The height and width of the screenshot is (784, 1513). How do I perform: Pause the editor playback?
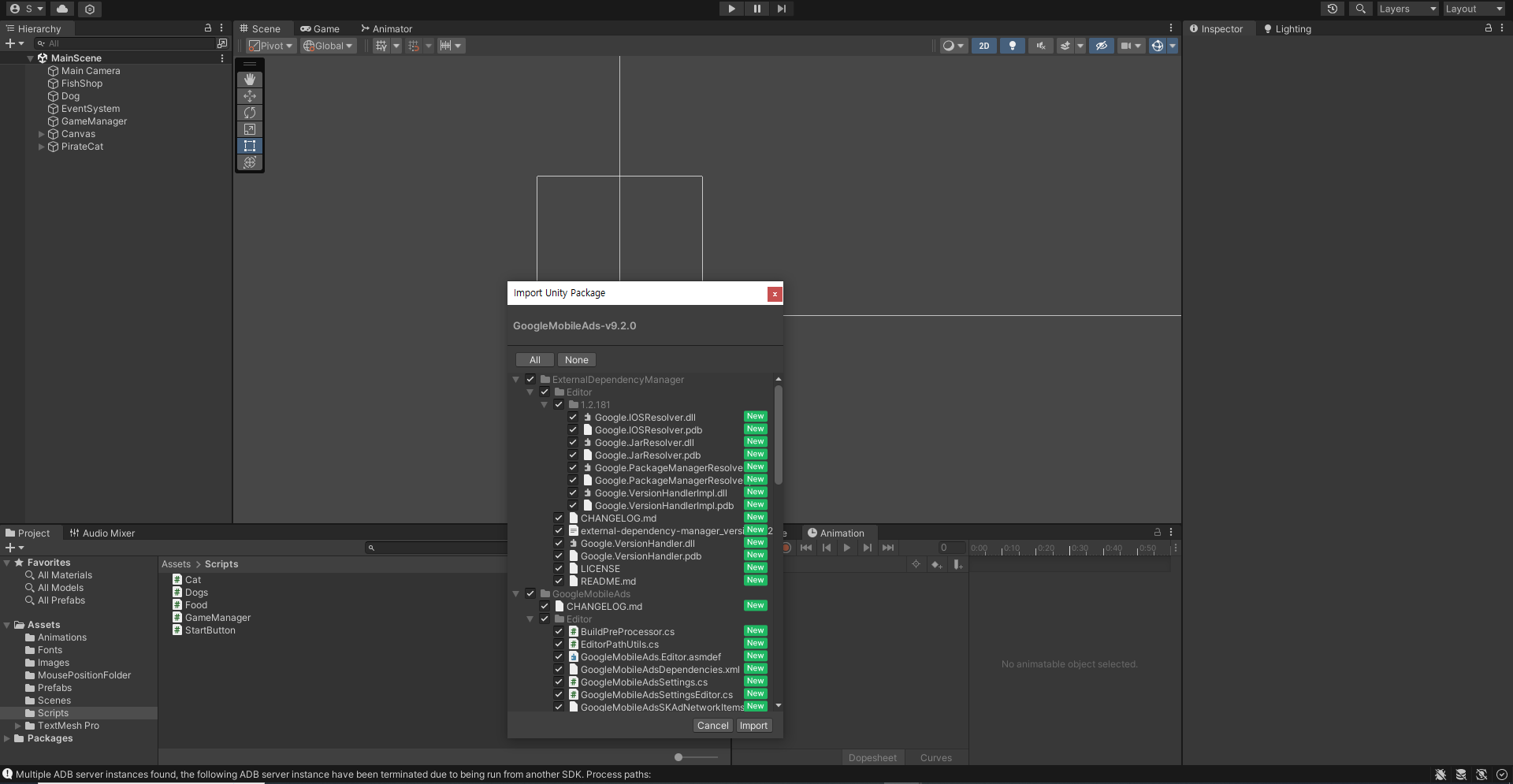756,9
